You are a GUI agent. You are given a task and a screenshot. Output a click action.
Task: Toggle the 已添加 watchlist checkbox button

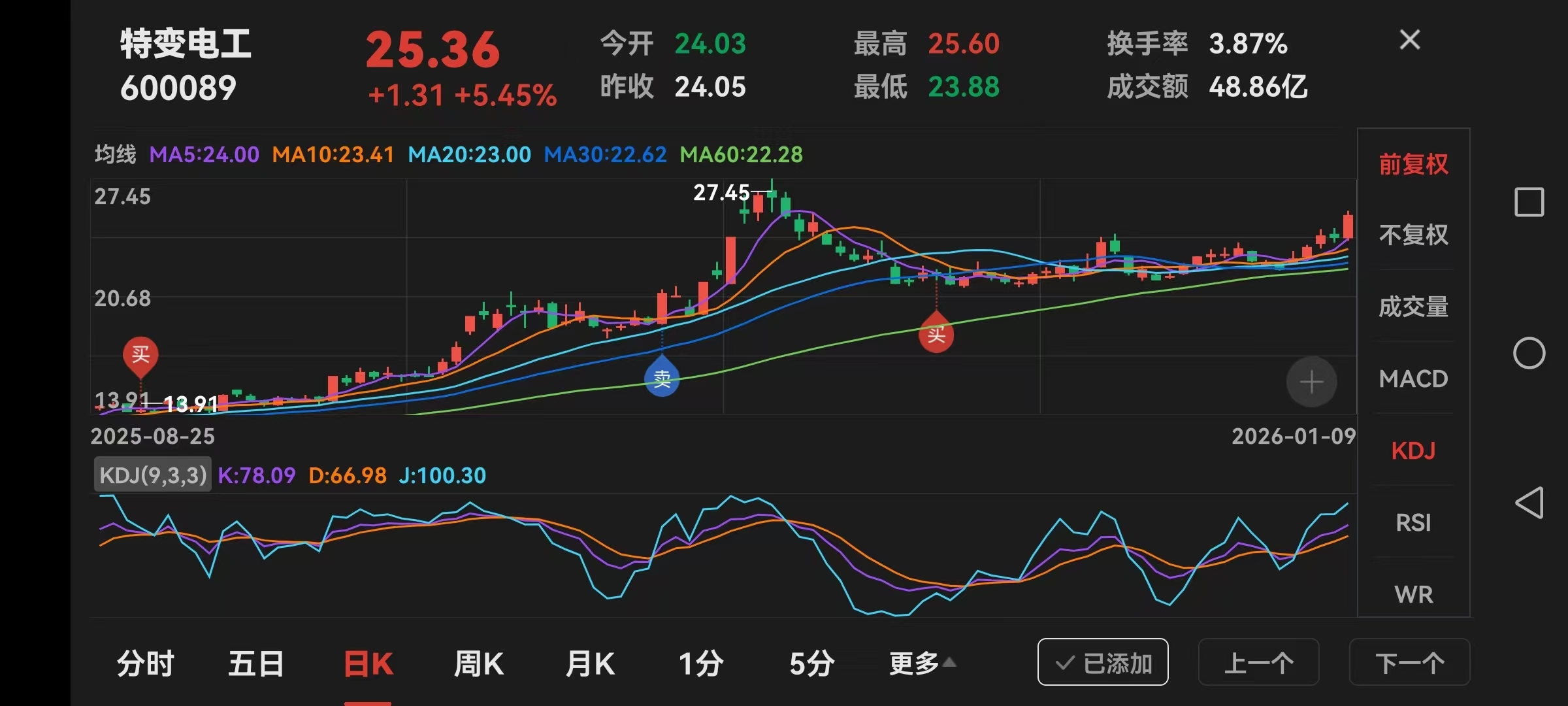(x=1102, y=663)
